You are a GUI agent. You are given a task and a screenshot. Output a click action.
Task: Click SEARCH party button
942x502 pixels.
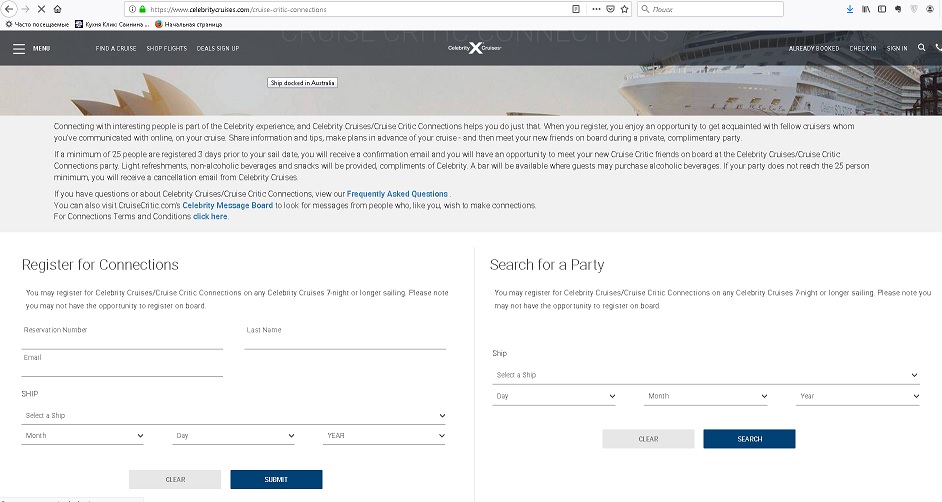pyautogui.click(x=750, y=439)
